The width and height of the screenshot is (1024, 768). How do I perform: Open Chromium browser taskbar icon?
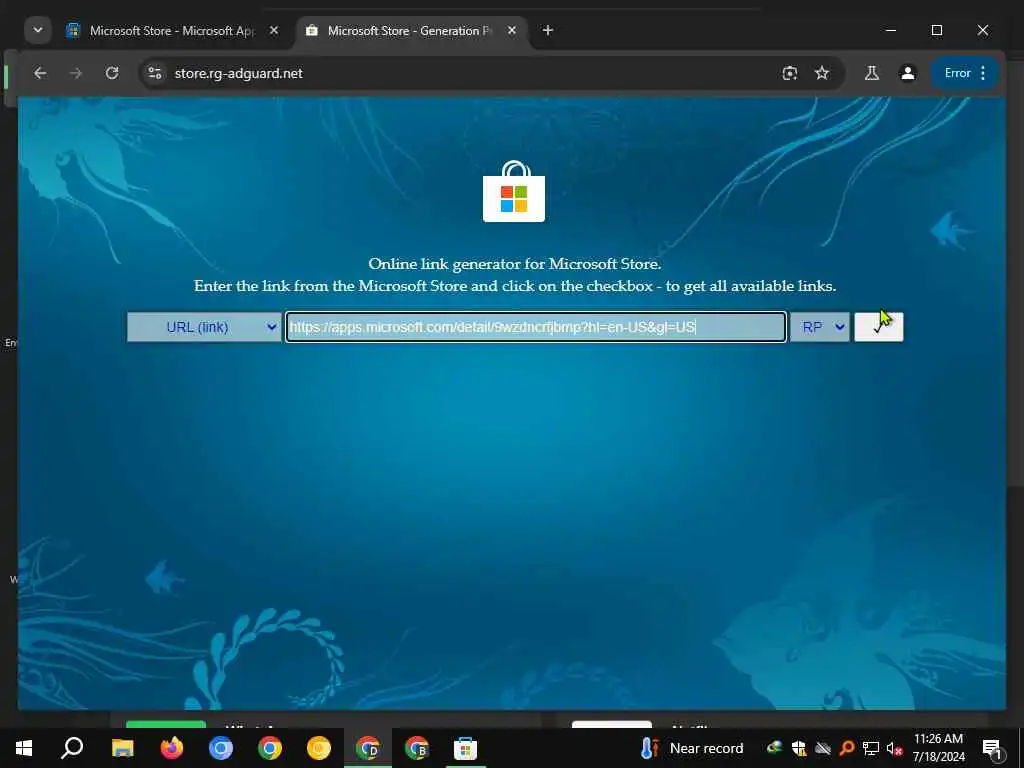point(221,748)
